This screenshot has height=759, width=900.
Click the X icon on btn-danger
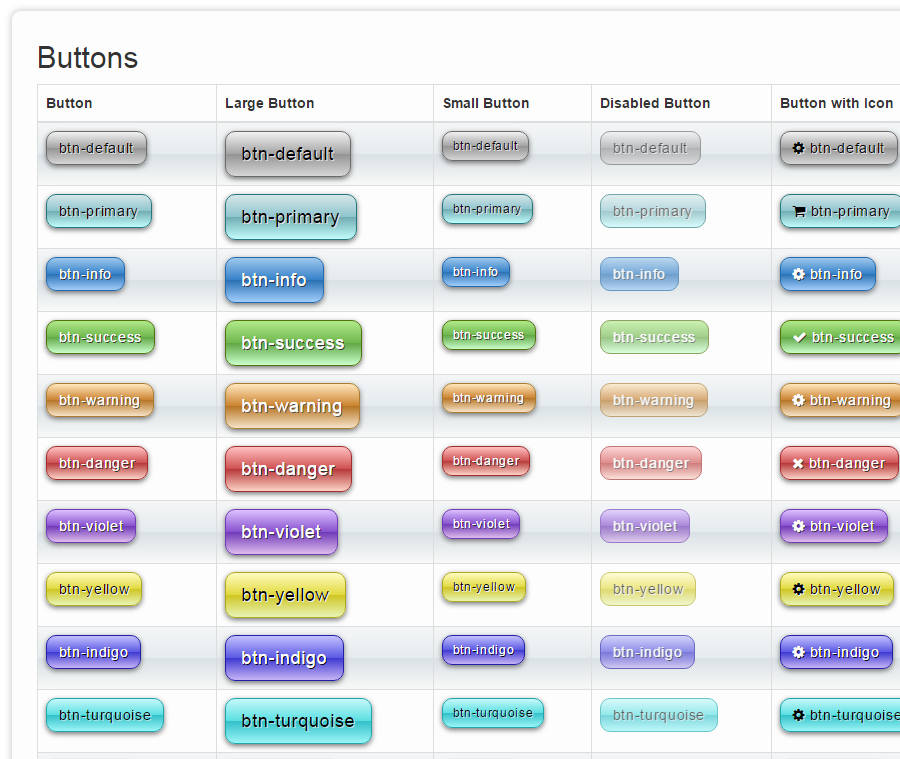(798, 463)
